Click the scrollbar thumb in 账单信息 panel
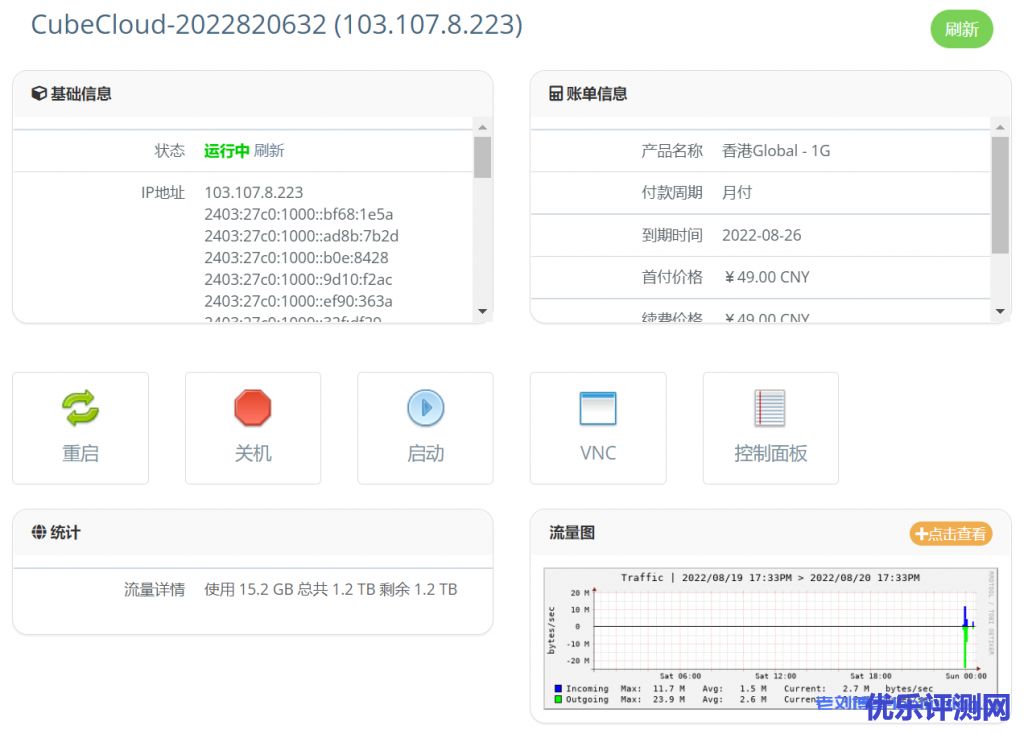The width and height of the screenshot is (1024, 734). [1000, 195]
